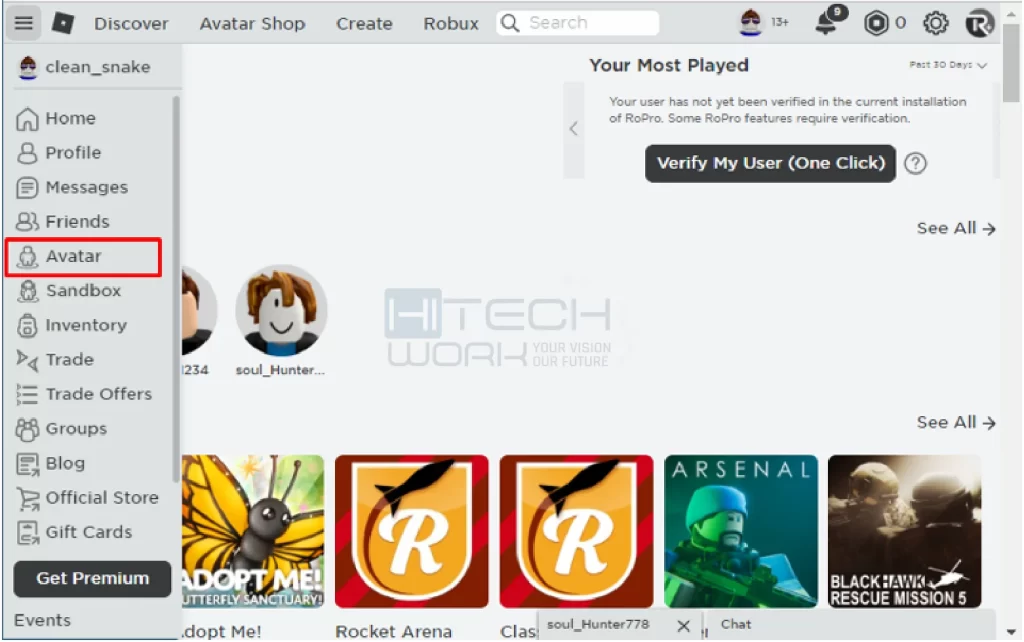Click the Inventory backpack icon
1024x642 pixels.
click(x=27, y=325)
